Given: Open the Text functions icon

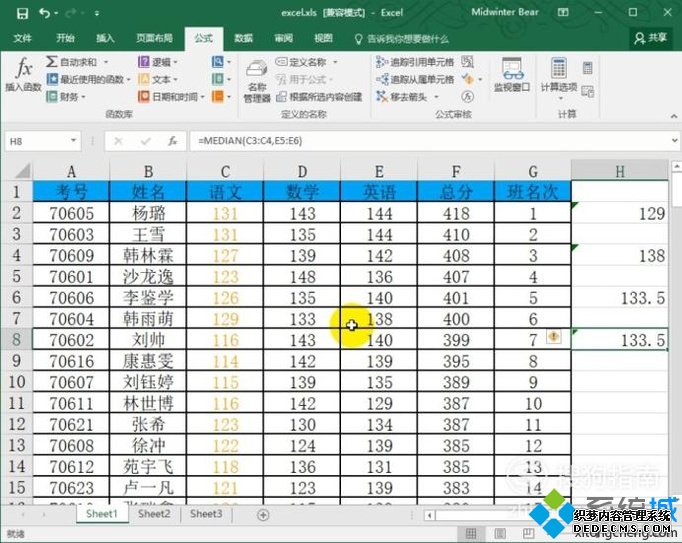Looking at the screenshot, I should (x=144, y=79).
